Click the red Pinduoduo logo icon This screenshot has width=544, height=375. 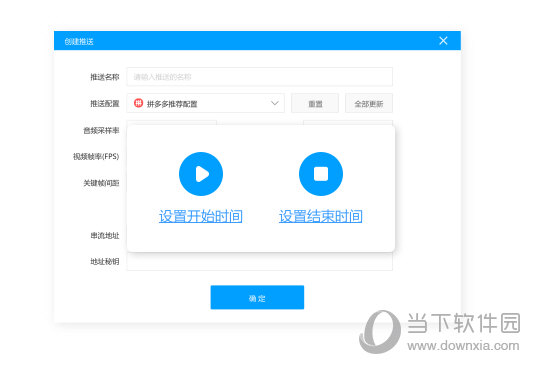(x=138, y=103)
